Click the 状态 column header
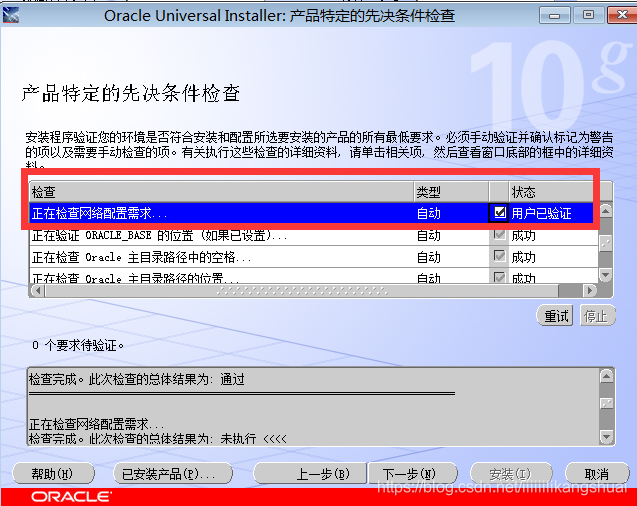This screenshot has height=506, width=637. coord(551,192)
